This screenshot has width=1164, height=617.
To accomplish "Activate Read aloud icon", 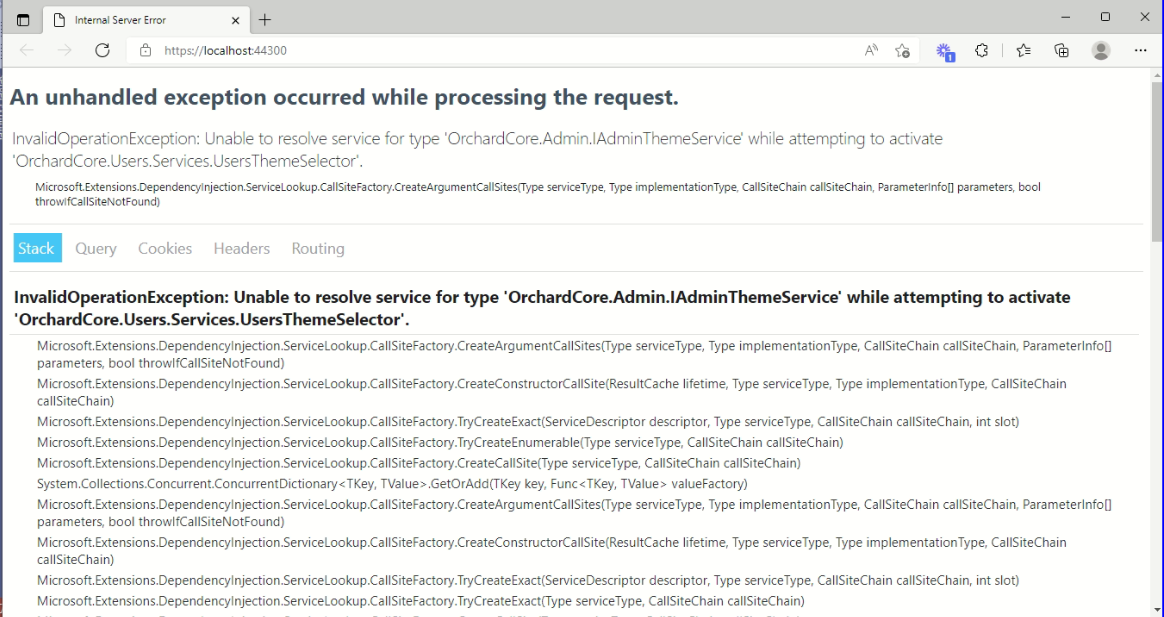I will pyautogui.click(x=872, y=50).
